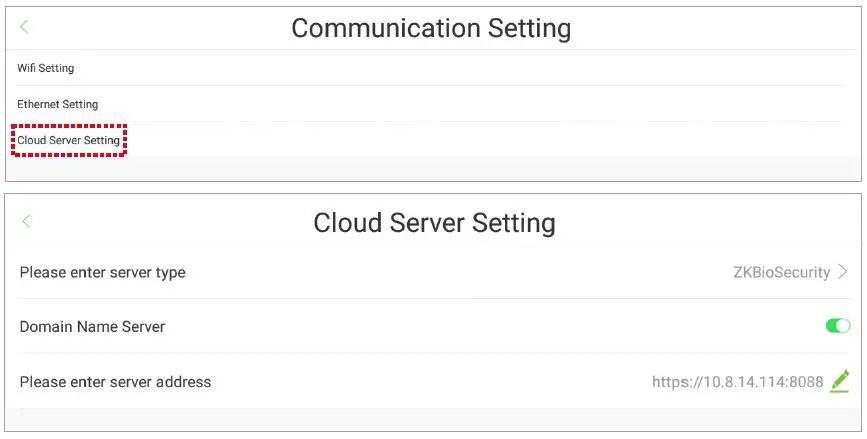867x439 pixels.
Task: Tap the 'Domain Name Server' label text
Action: pyautogui.click(x=92, y=326)
